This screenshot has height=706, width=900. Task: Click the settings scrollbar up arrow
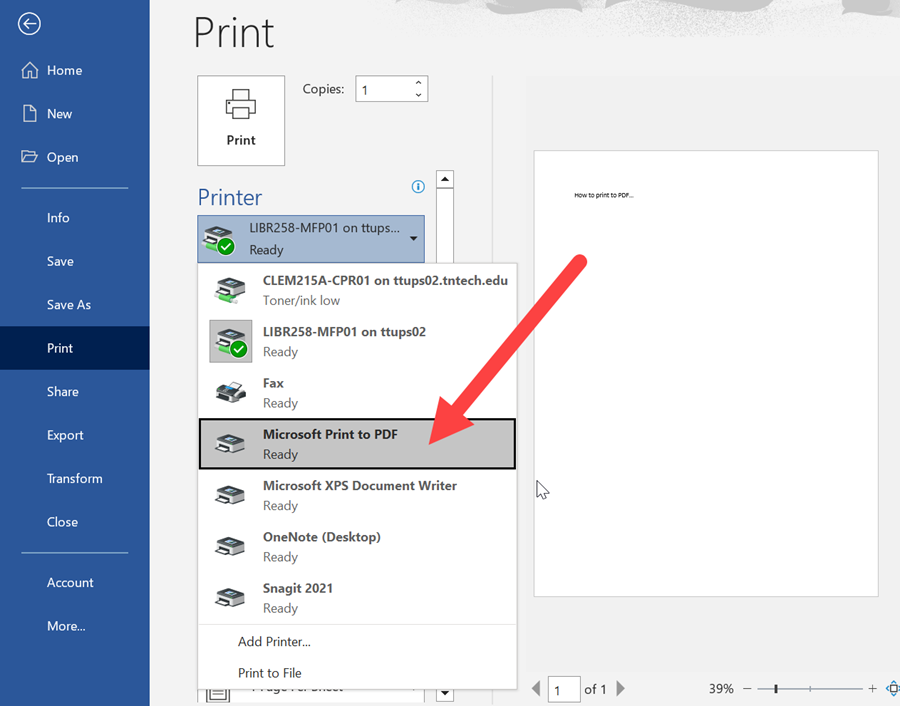pos(445,179)
